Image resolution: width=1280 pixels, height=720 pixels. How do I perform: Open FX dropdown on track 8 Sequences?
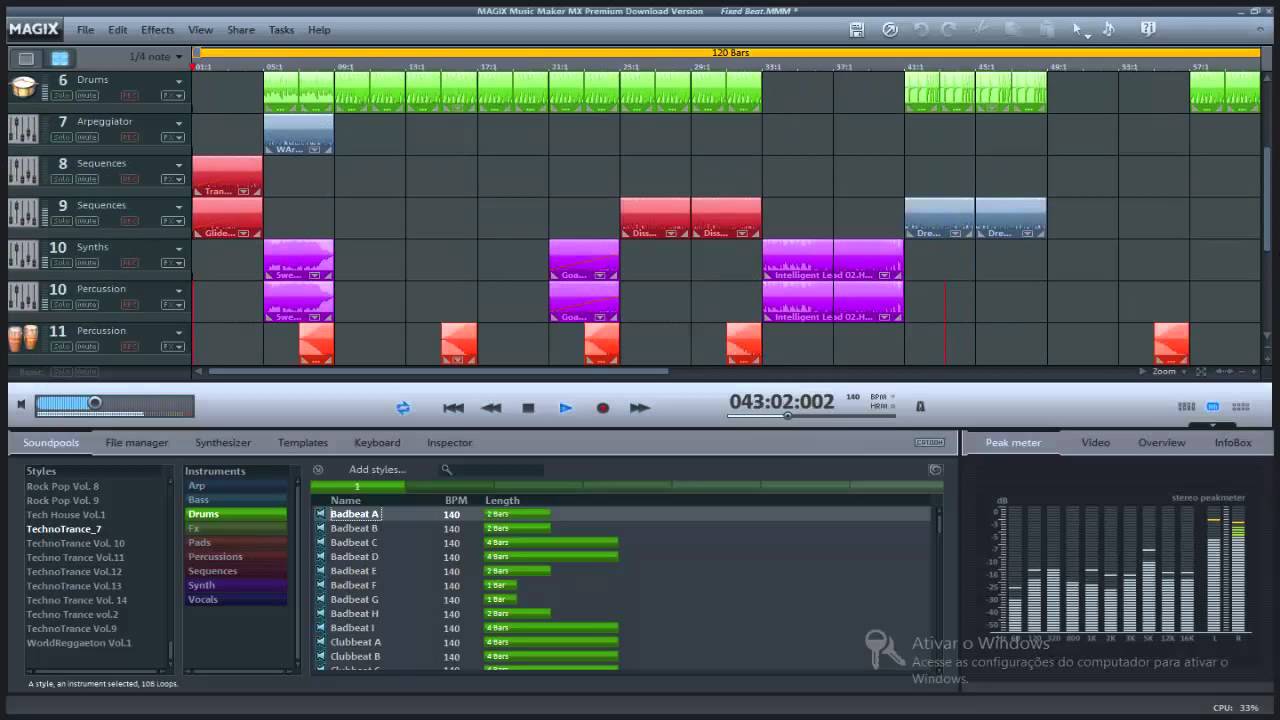tap(173, 179)
